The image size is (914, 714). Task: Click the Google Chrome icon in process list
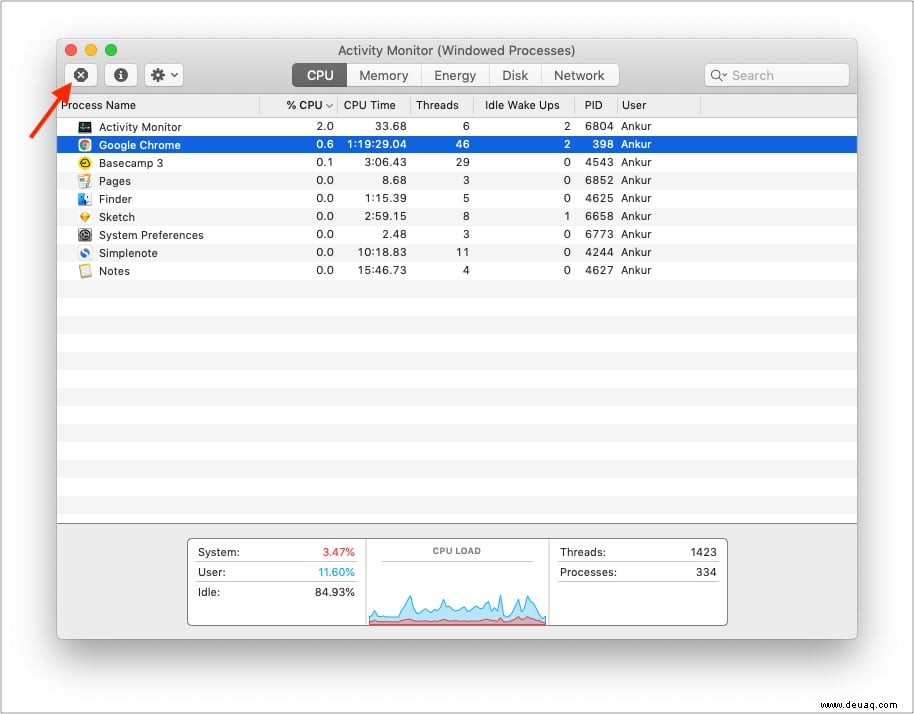coord(85,145)
